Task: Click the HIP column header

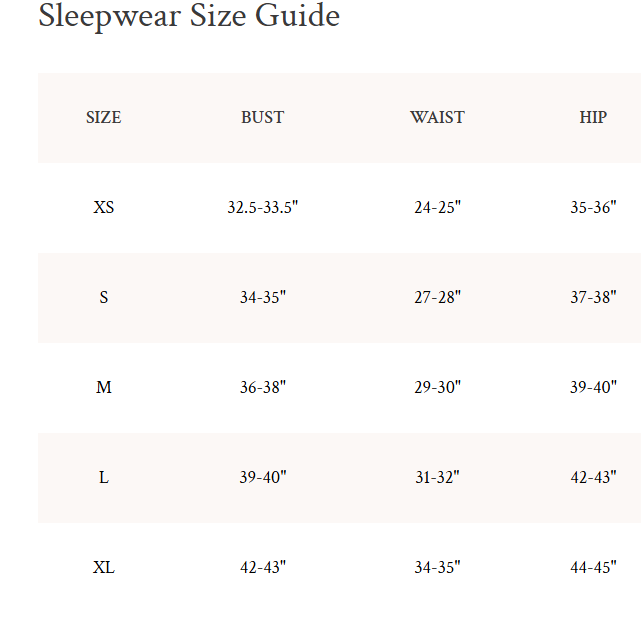Action: click(593, 118)
